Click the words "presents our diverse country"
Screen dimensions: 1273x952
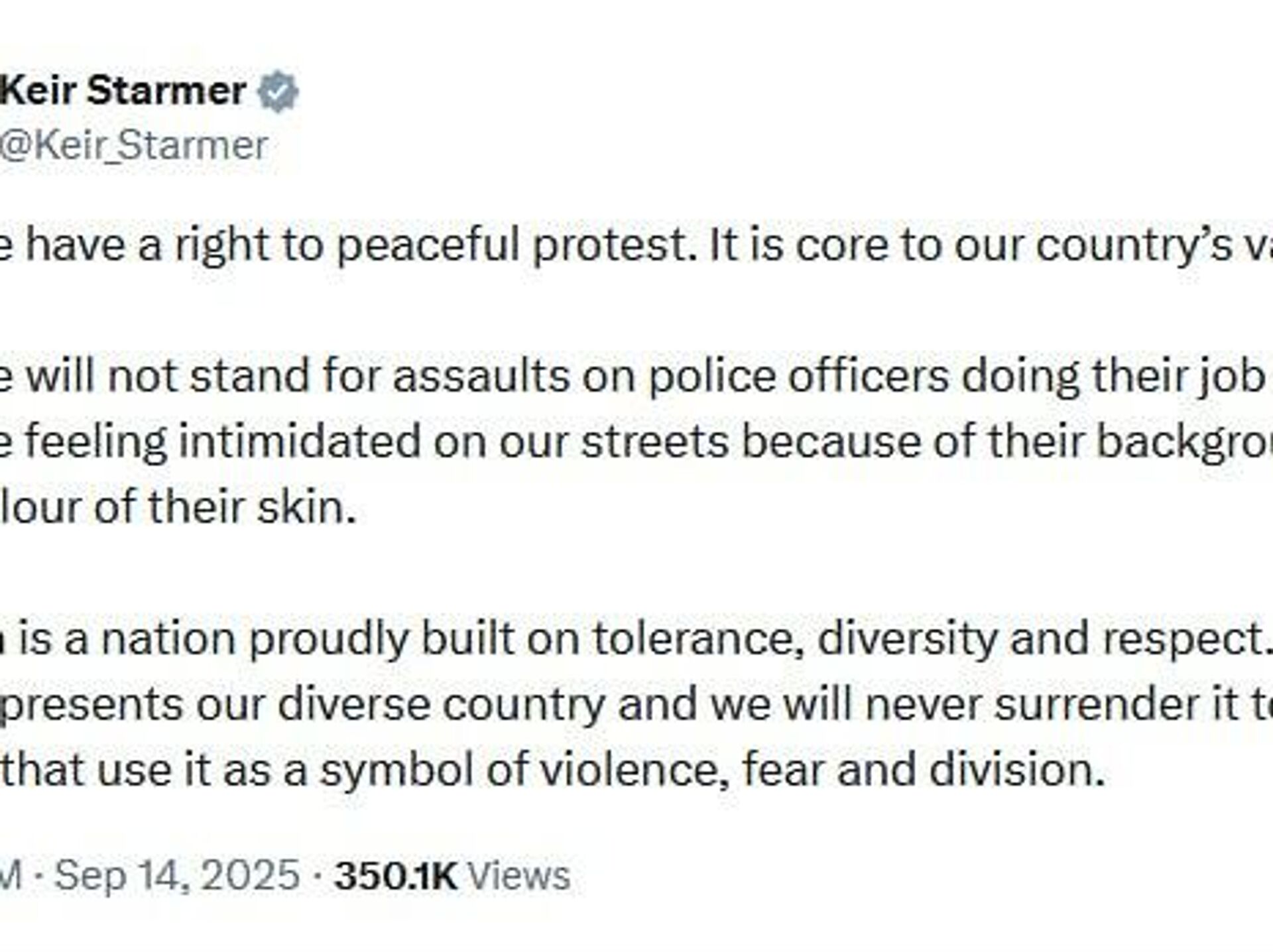(302, 703)
